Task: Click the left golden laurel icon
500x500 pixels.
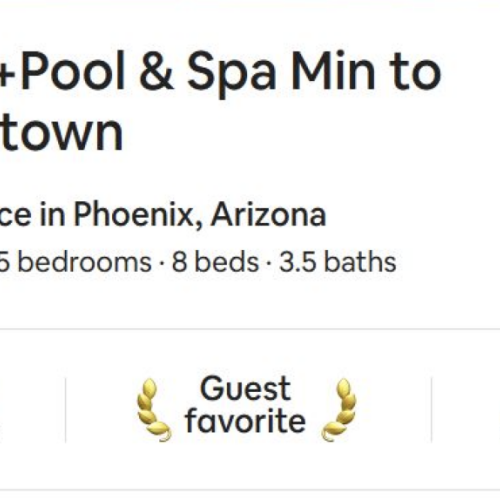Action: click(x=154, y=410)
